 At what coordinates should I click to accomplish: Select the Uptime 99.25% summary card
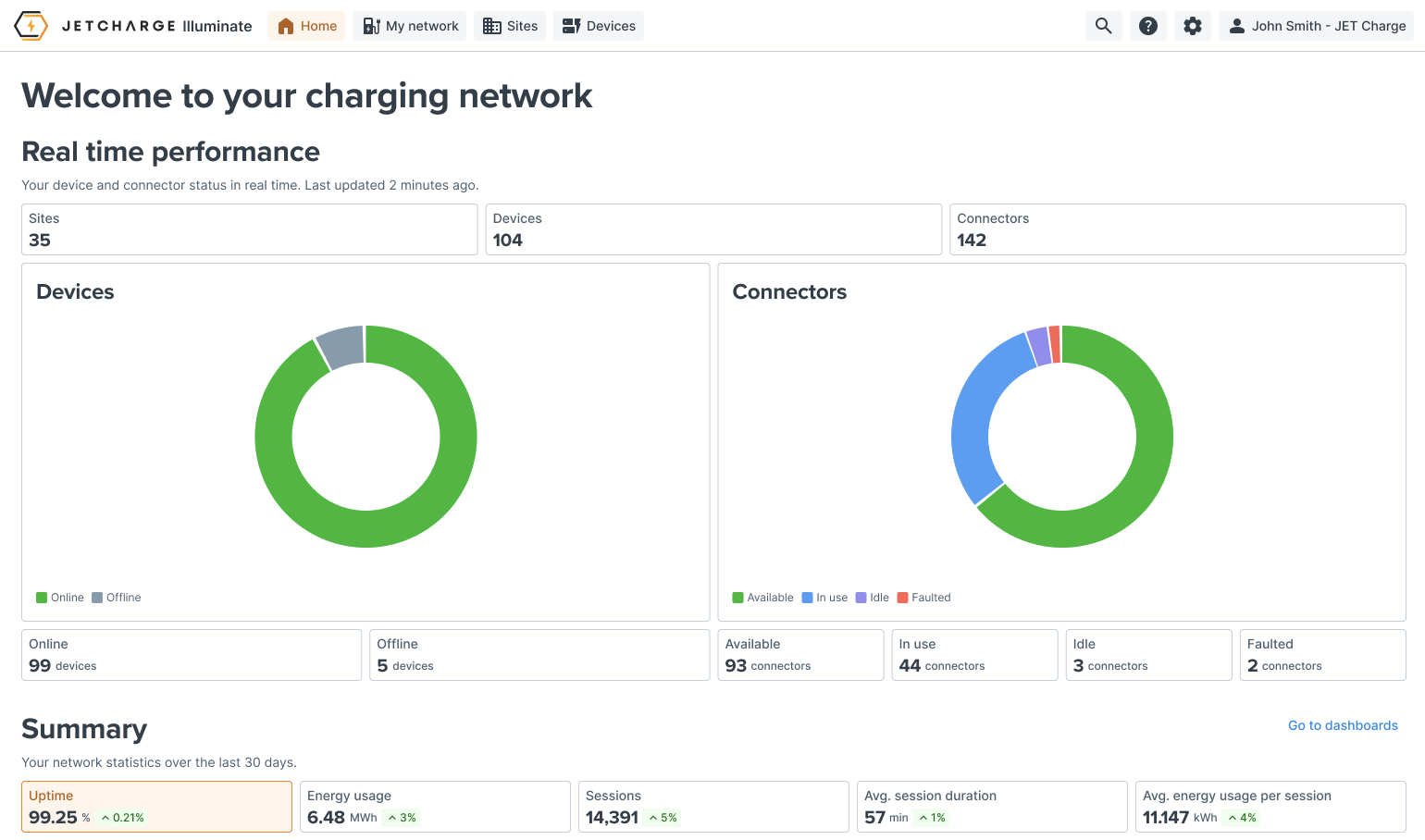156,807
